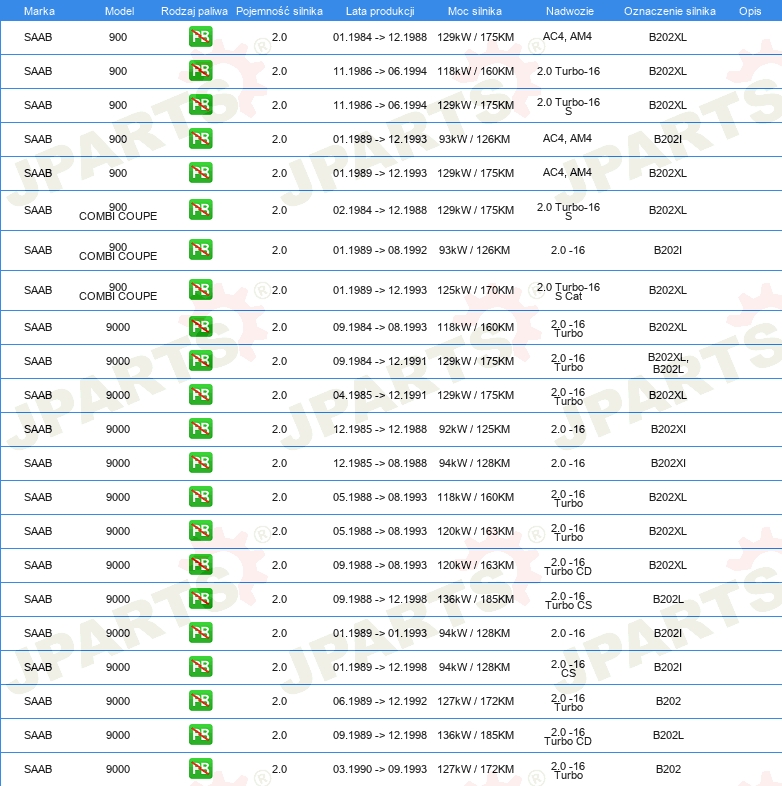Select the date range 04.1985 -> 12.1991

coord(380,396)
